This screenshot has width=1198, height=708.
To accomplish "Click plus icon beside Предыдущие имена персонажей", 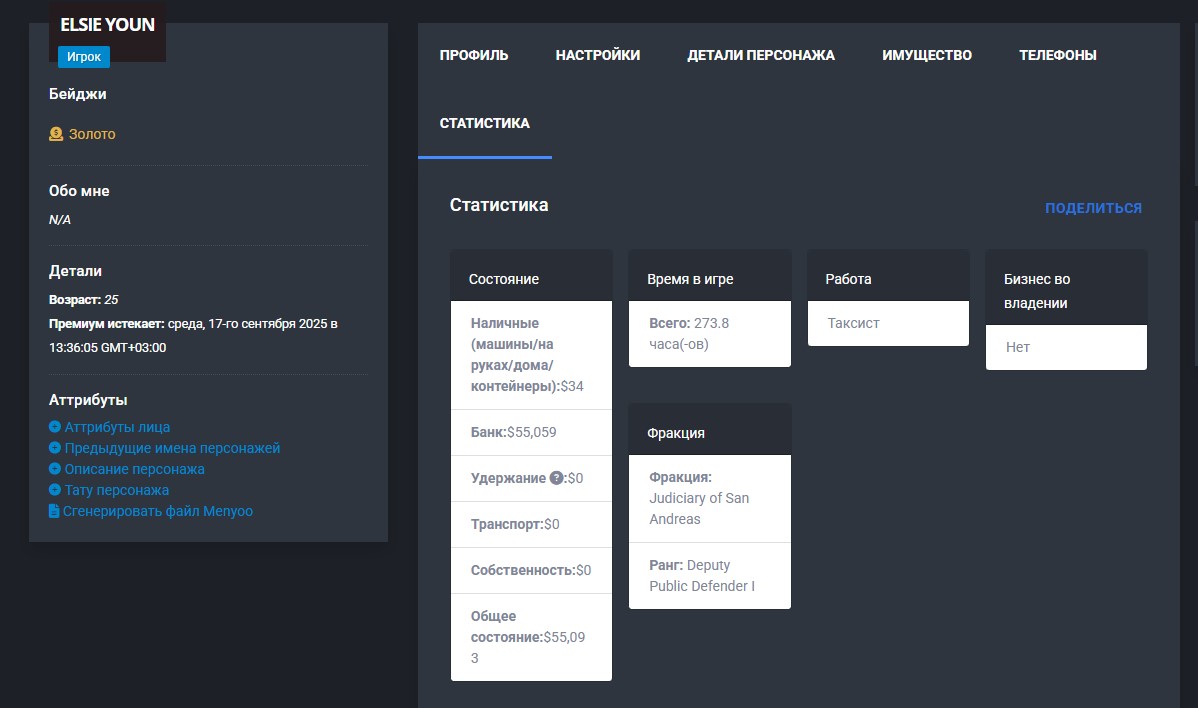I will (54, 448).
